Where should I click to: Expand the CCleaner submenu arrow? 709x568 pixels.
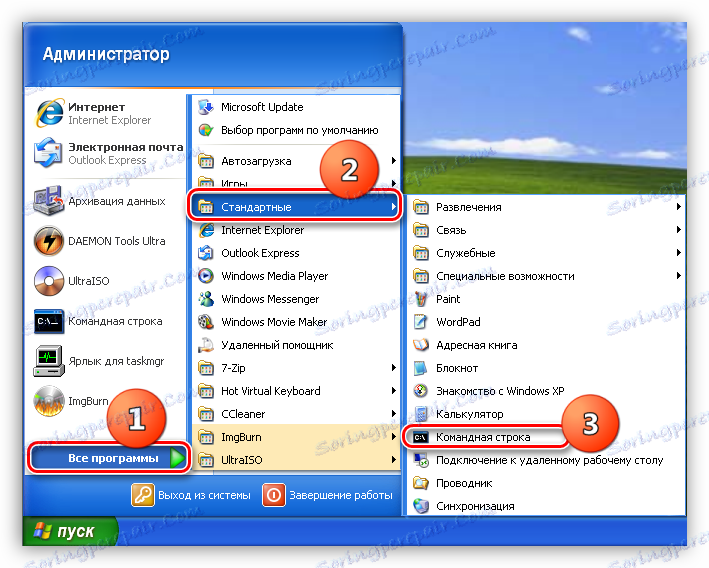pos(393,413)
